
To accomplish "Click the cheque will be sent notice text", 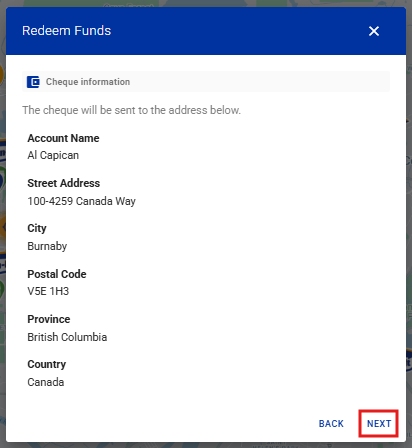I will (131, 110).
